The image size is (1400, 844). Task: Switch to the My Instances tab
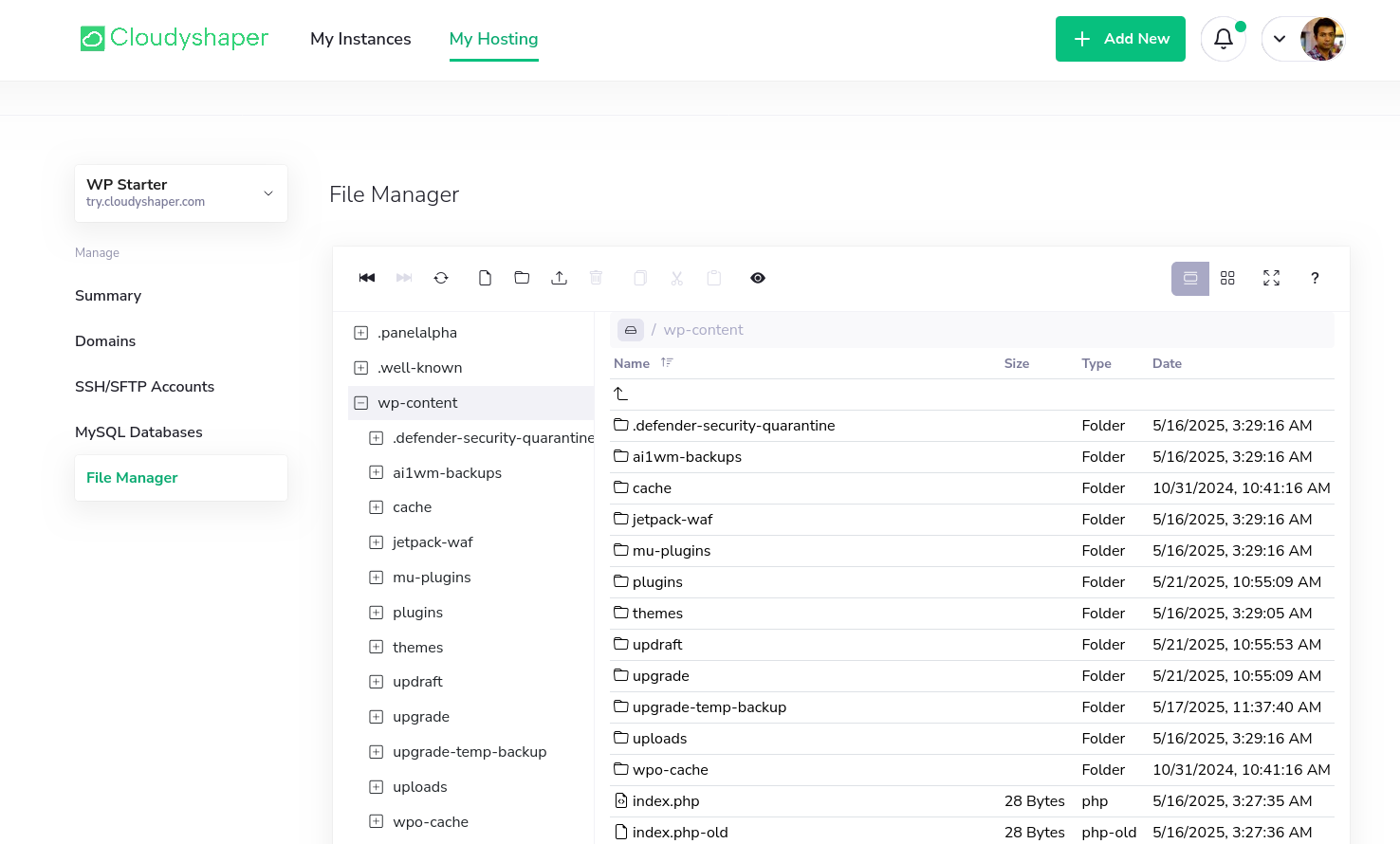[360, 39]
